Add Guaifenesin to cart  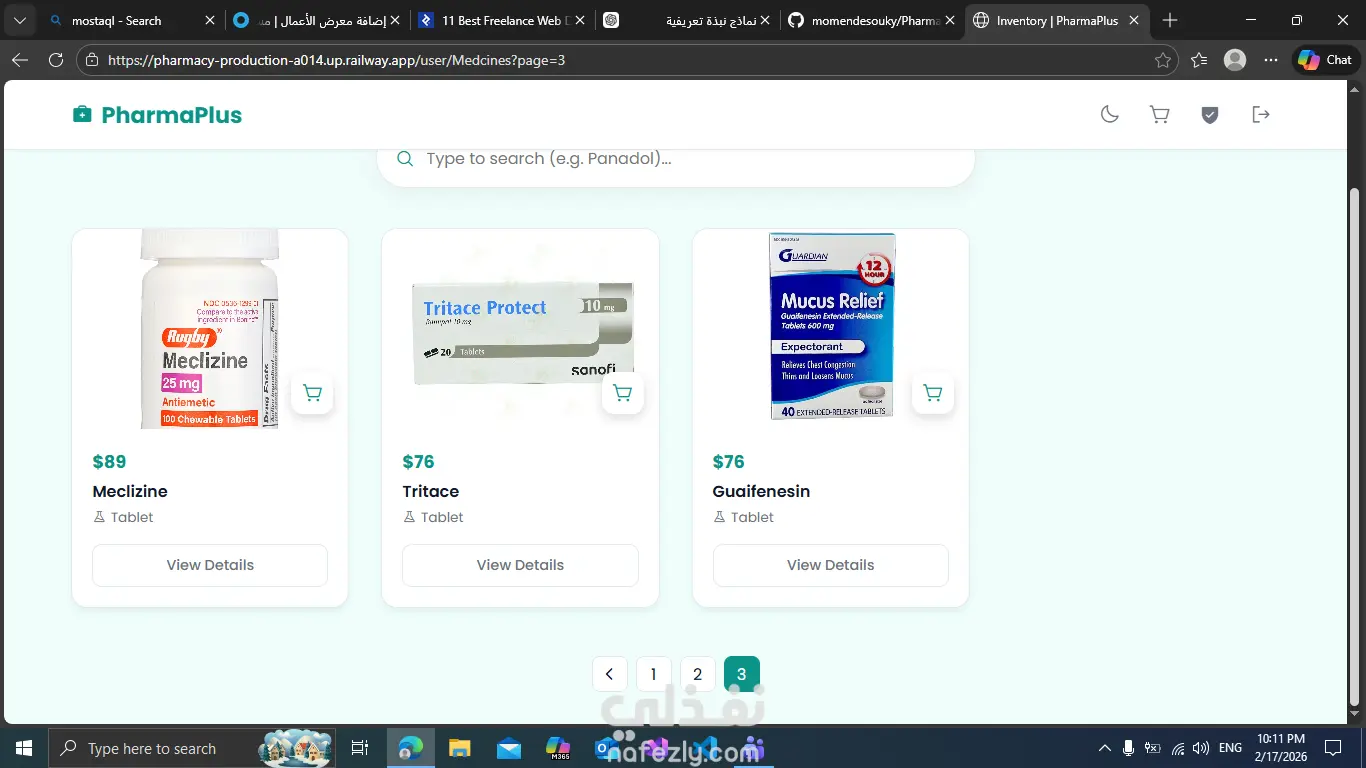(x=933, y=393)
